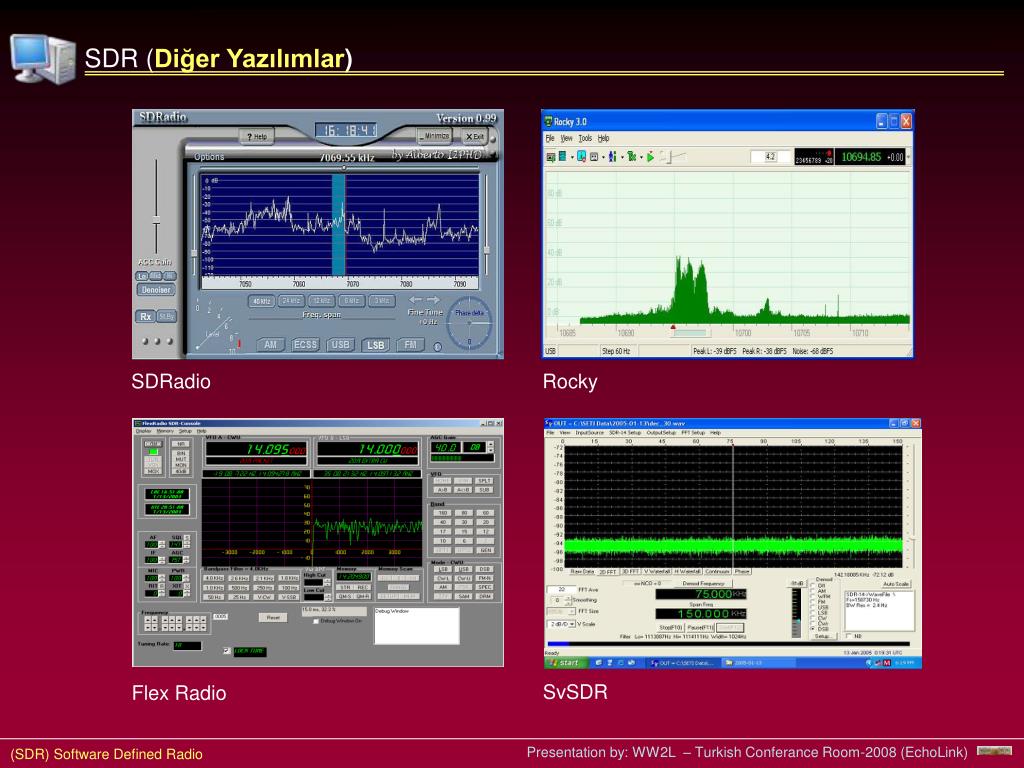Select LSB mode in SDRadio
This screenshot has width=1024, height=768.
click(x=376, y=345)
